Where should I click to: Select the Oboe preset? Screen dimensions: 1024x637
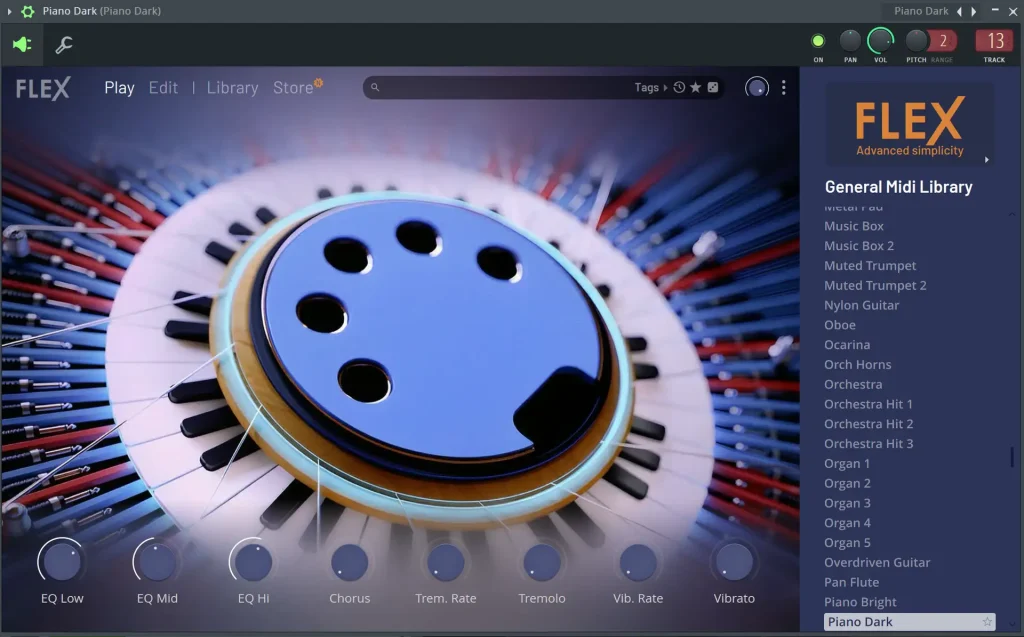tap(839, 325)
